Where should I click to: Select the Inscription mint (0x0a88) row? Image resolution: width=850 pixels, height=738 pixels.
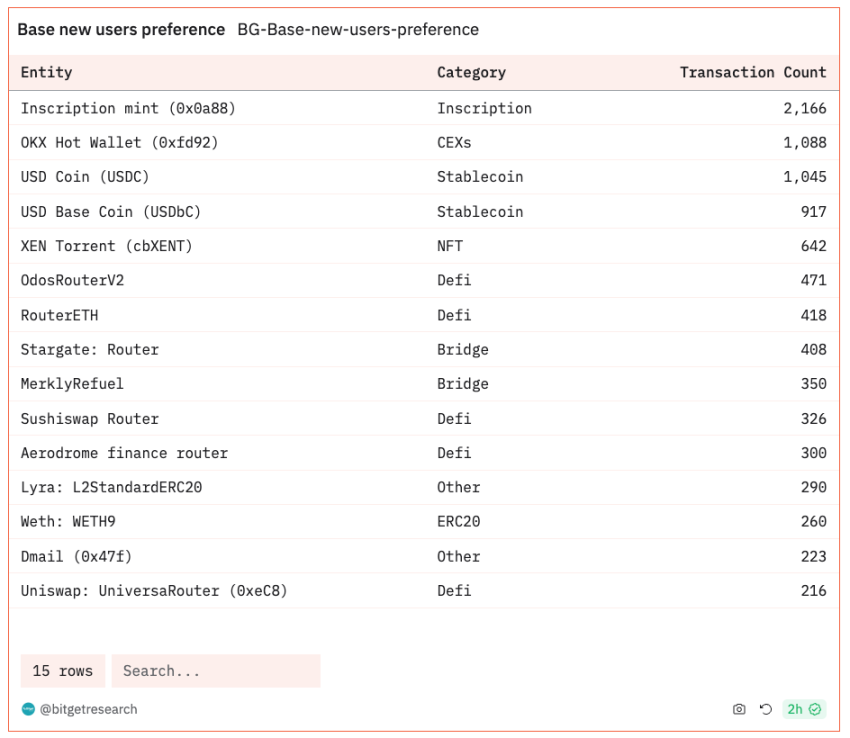(128, 108)
